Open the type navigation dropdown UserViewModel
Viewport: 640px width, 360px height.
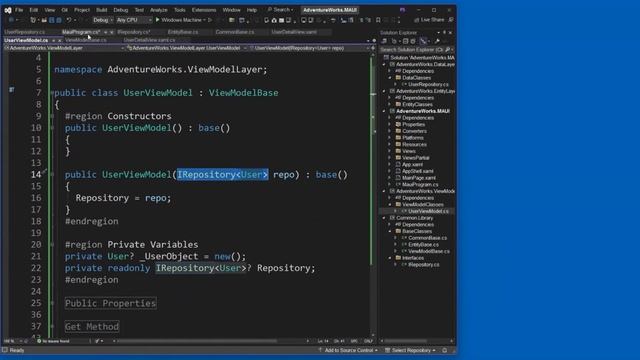(x=187, y=48)
